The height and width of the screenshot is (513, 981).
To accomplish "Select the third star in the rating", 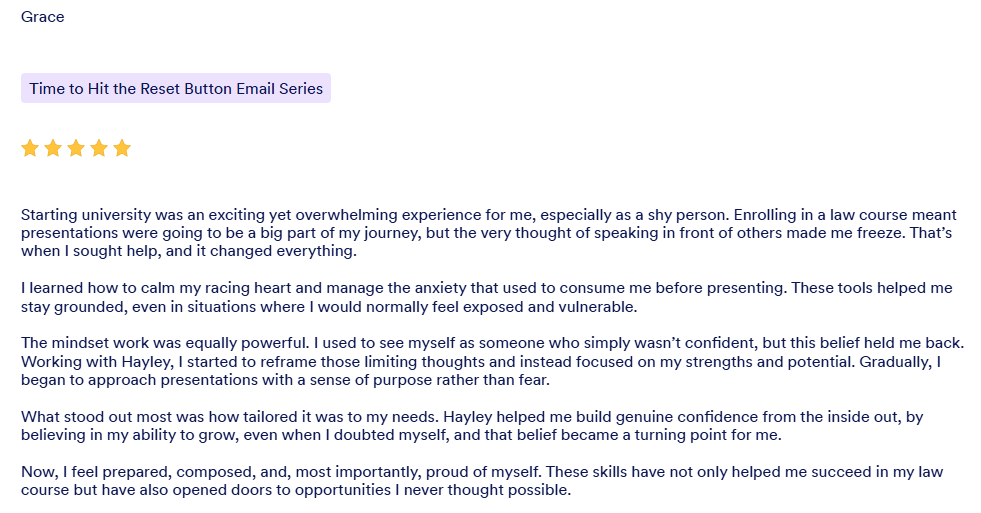I will click(76, 149).
